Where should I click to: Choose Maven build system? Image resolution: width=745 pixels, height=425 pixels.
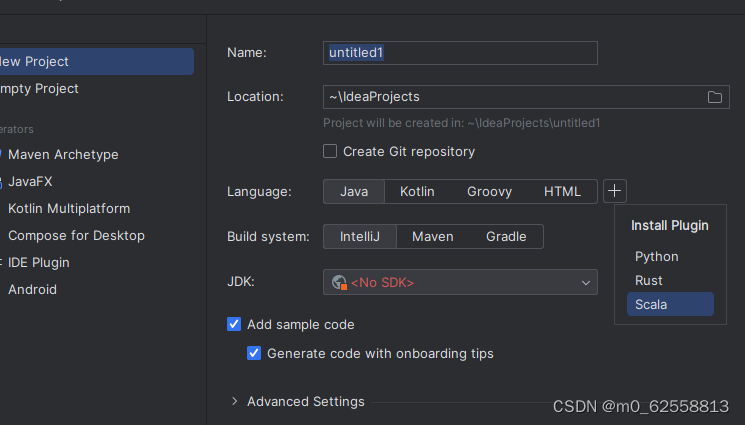pyautogui.click(x=432, y=236)
